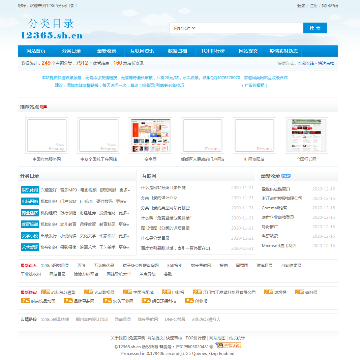Click first blue category tag in category list
The image size is (360, 360).
click(30, 190)
